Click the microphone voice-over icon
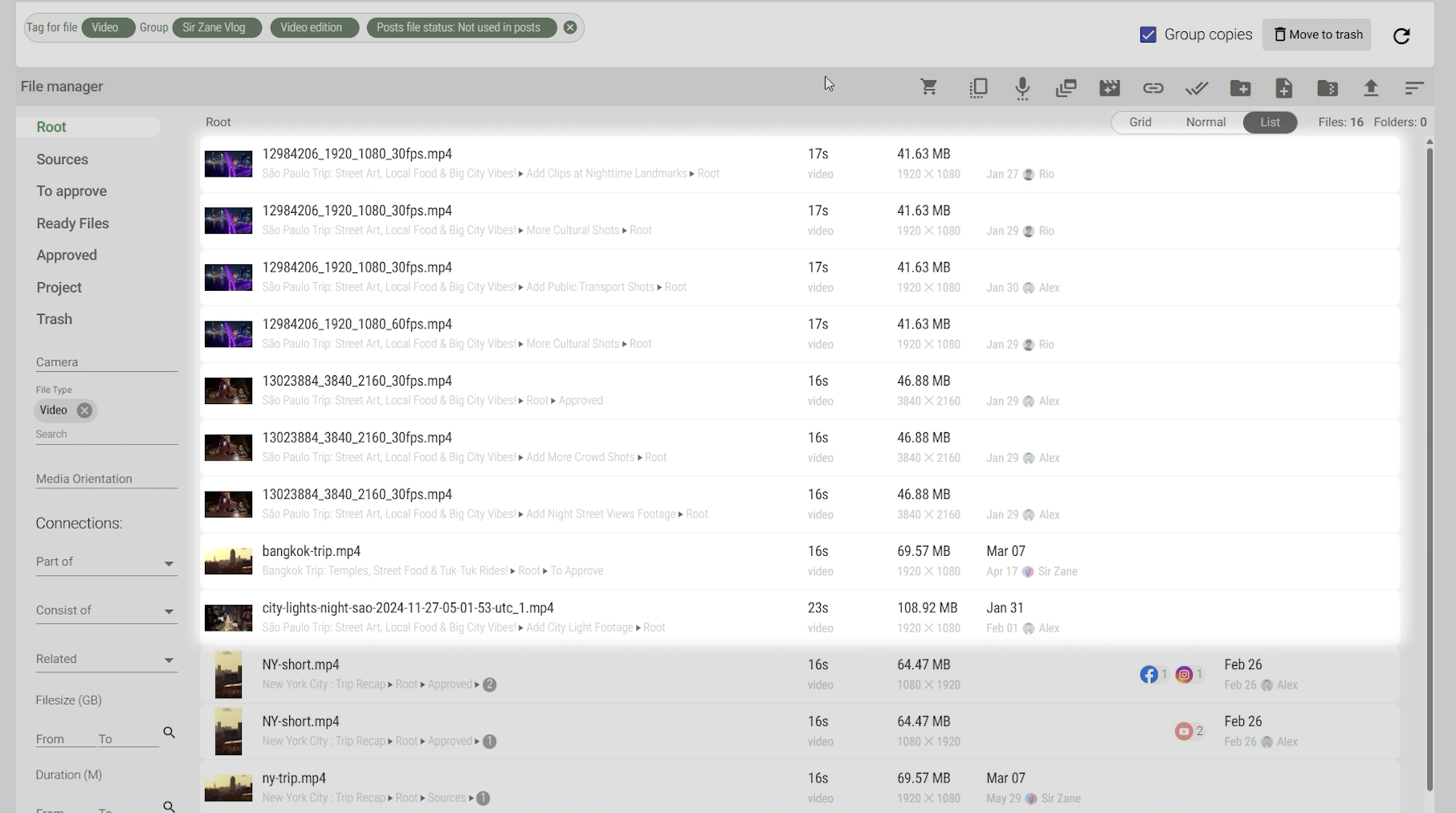 (x=1022, y=88)
